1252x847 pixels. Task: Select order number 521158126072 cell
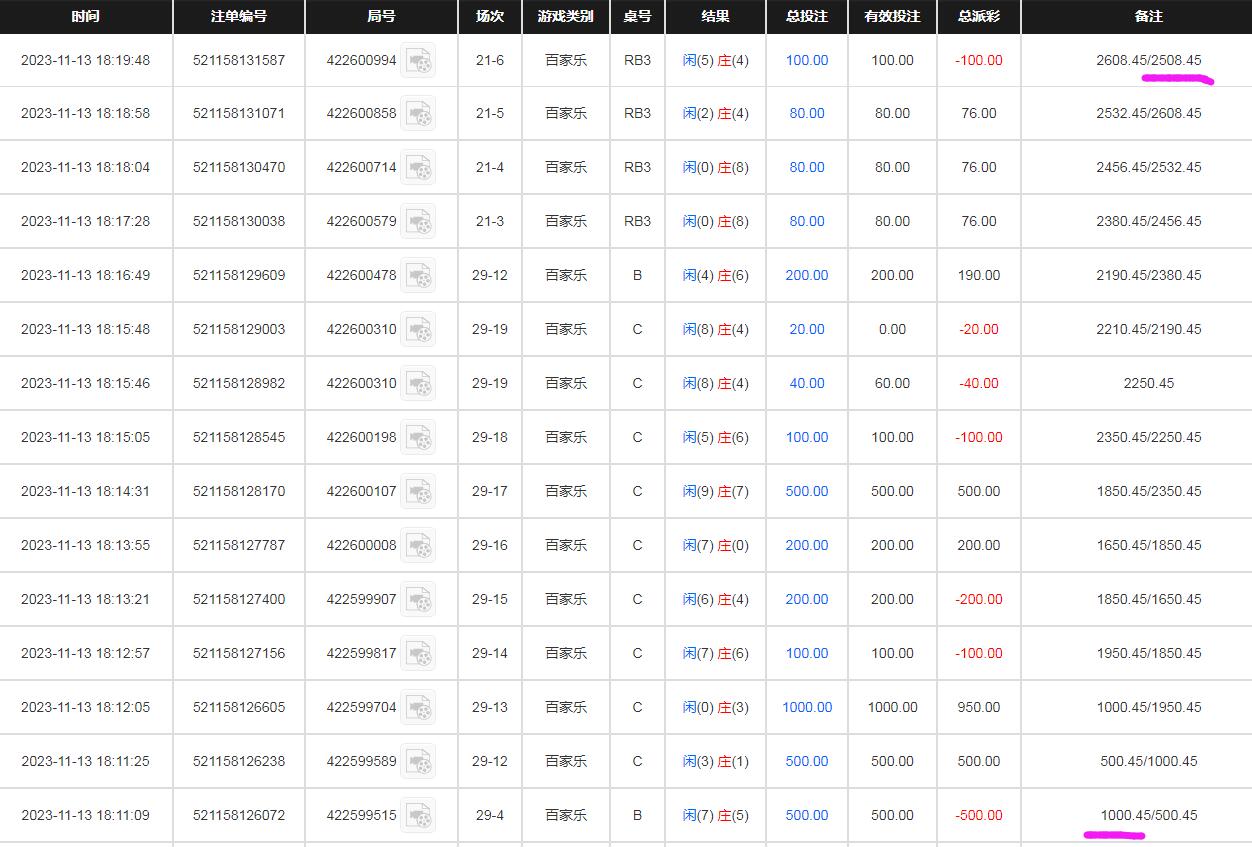pos(239,815)
